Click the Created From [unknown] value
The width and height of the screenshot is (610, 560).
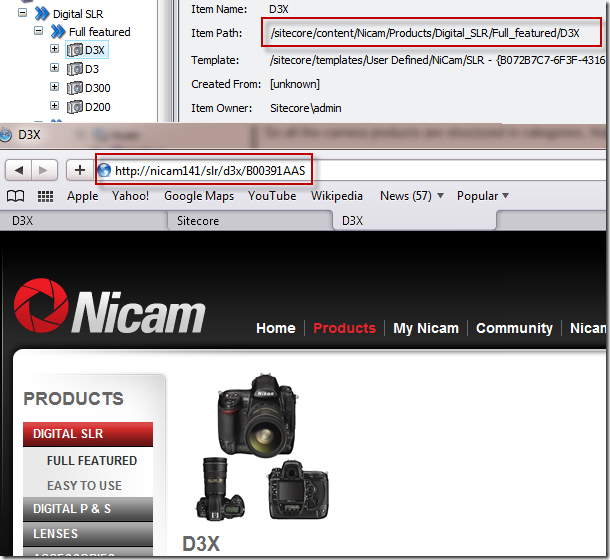pyautogui.click(x=295, y=84)
